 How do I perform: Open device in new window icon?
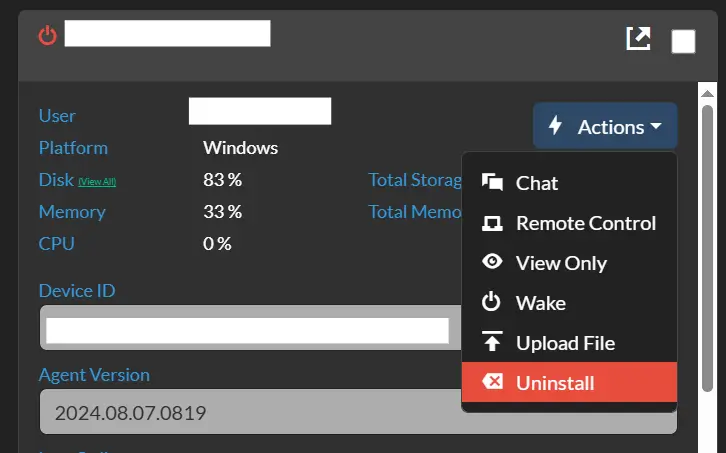[x=637, y=39]
